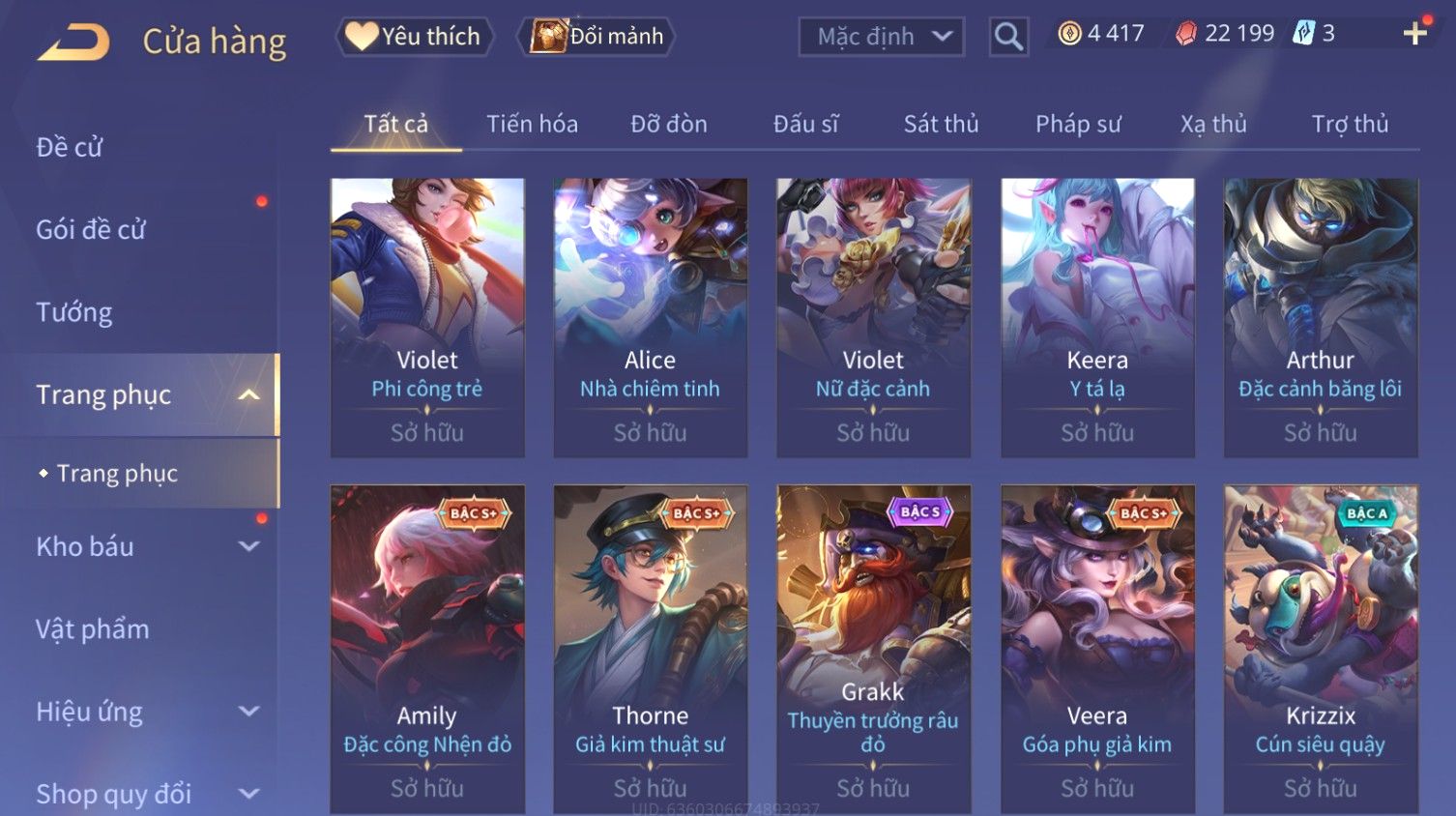Select the Tiến hóa tab

[532, 124]
